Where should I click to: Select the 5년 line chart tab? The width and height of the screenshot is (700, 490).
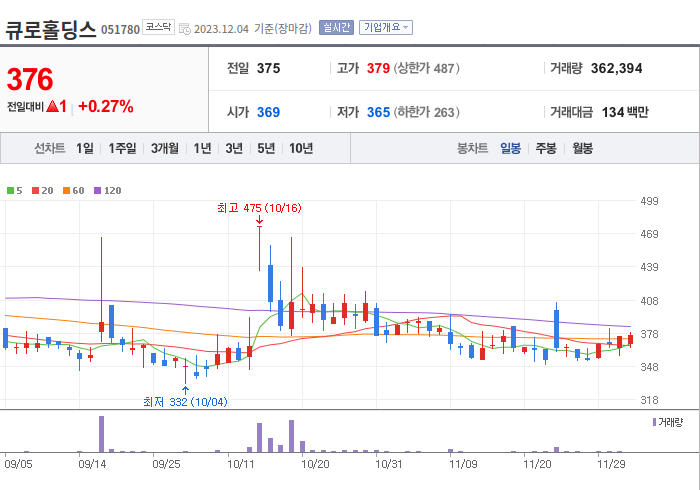[x=266, y=148]
